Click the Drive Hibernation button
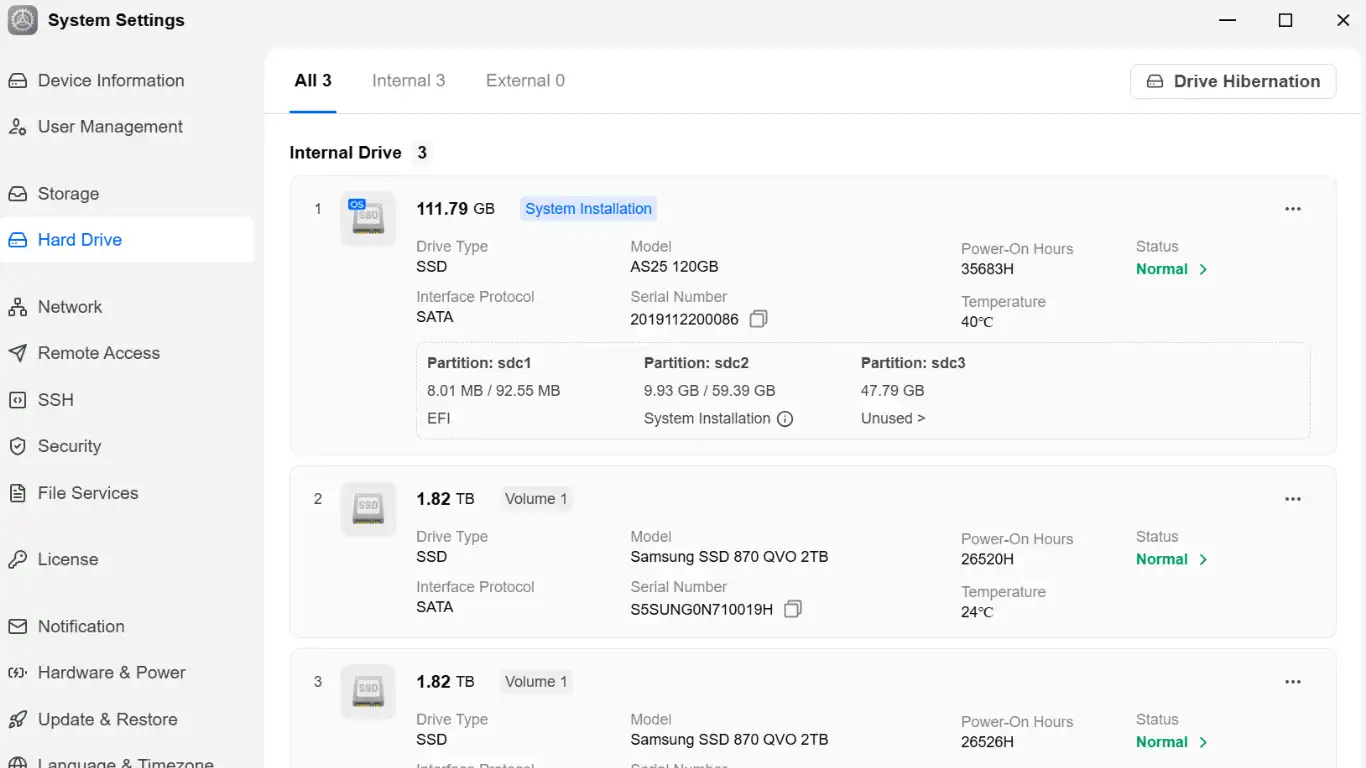1366x768 pixels. click(x=1233, y=82)
